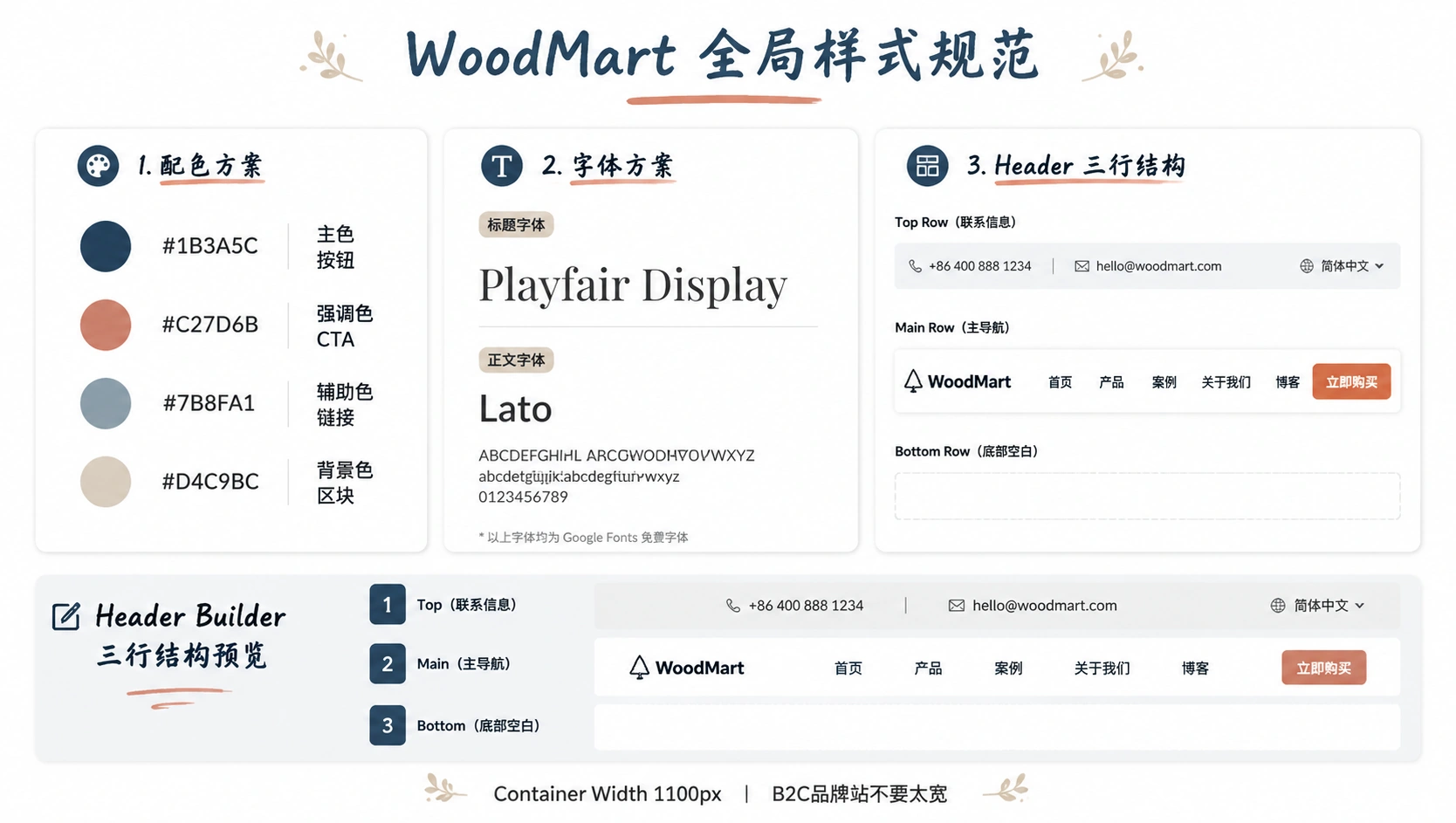Click numbered badge 2 for Main row
The height and width of the screenshot is (823, 1456).
click(388, 664)
